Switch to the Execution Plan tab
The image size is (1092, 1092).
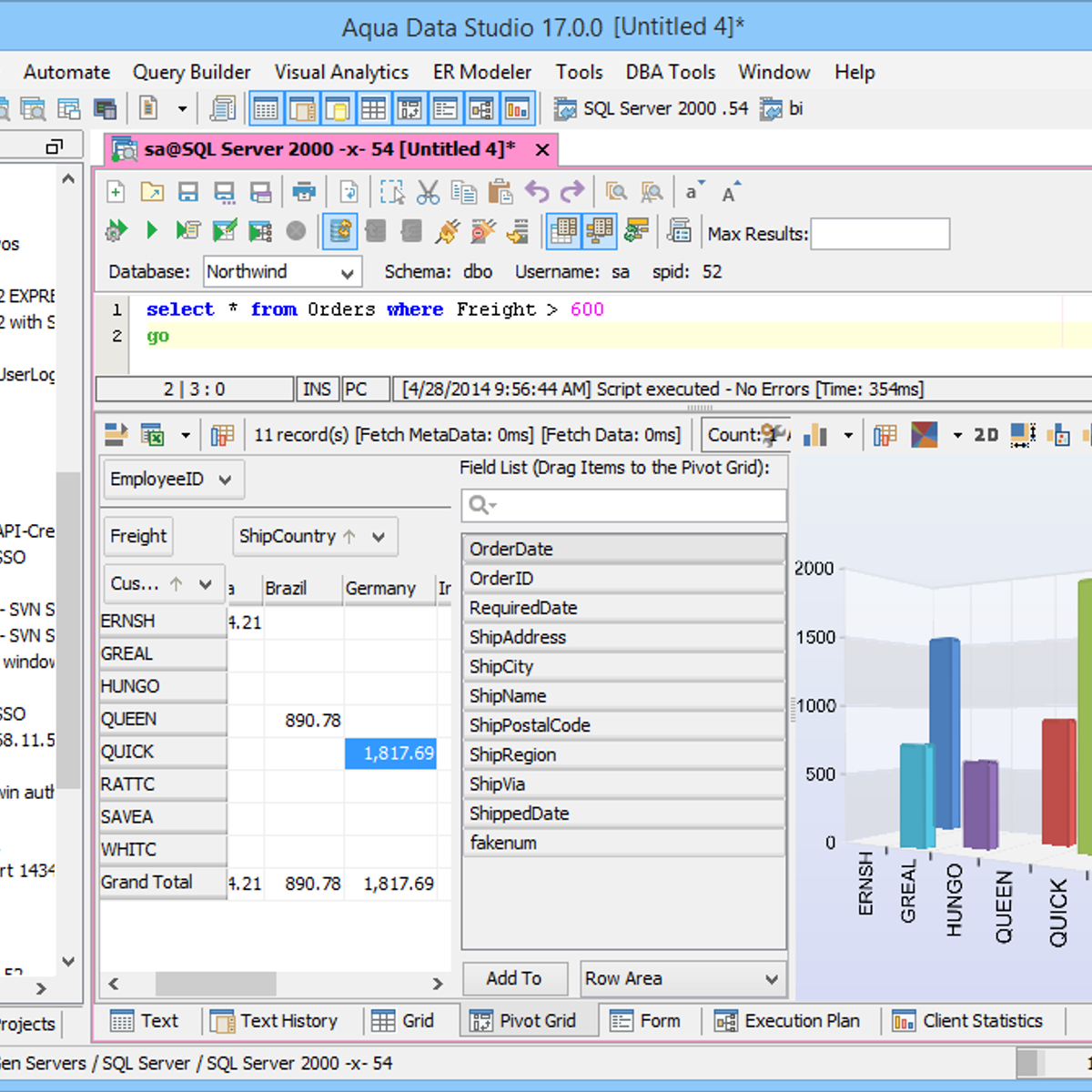[788, 1021]
